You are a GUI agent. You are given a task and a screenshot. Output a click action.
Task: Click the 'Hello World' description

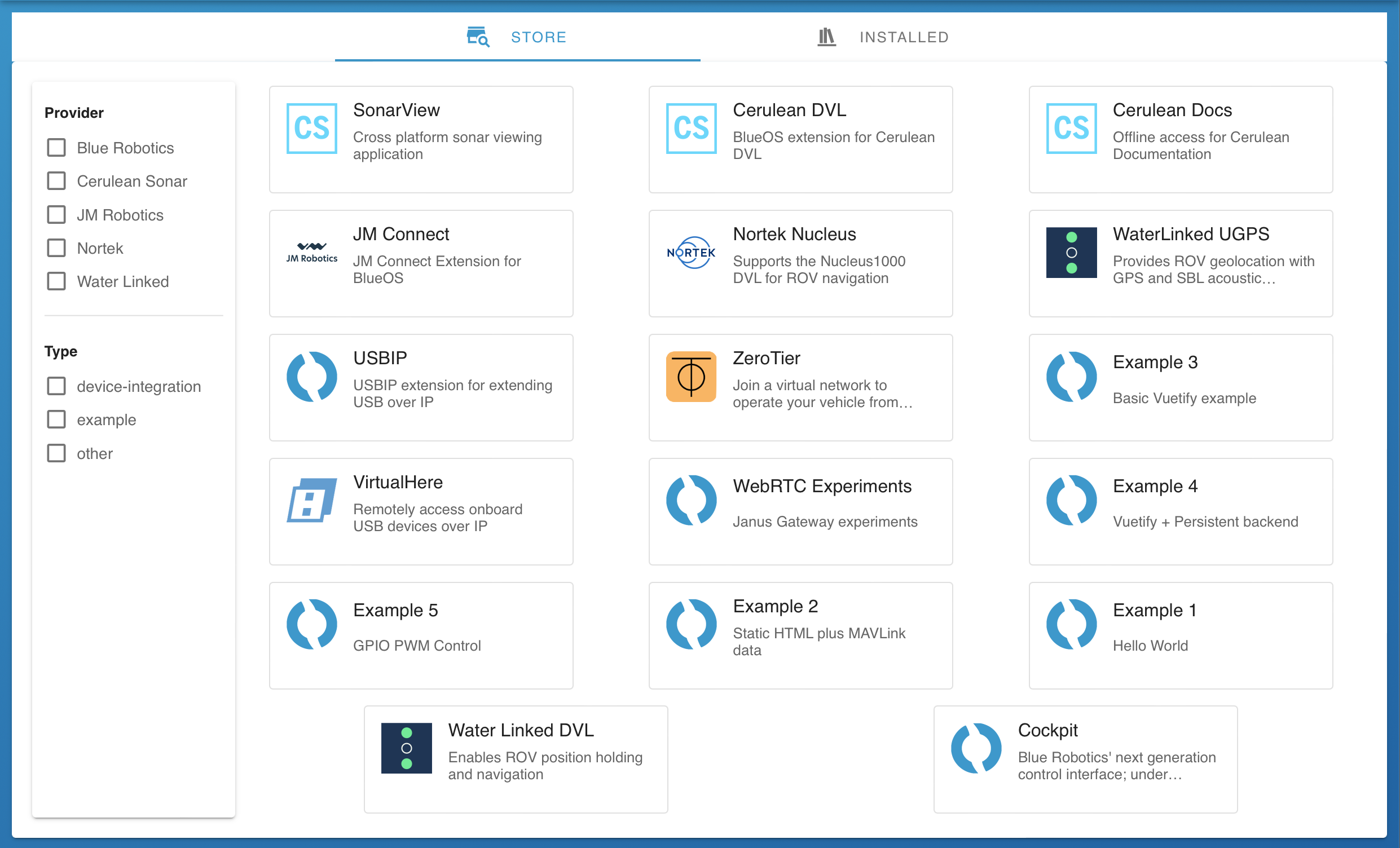(1150, 645)
